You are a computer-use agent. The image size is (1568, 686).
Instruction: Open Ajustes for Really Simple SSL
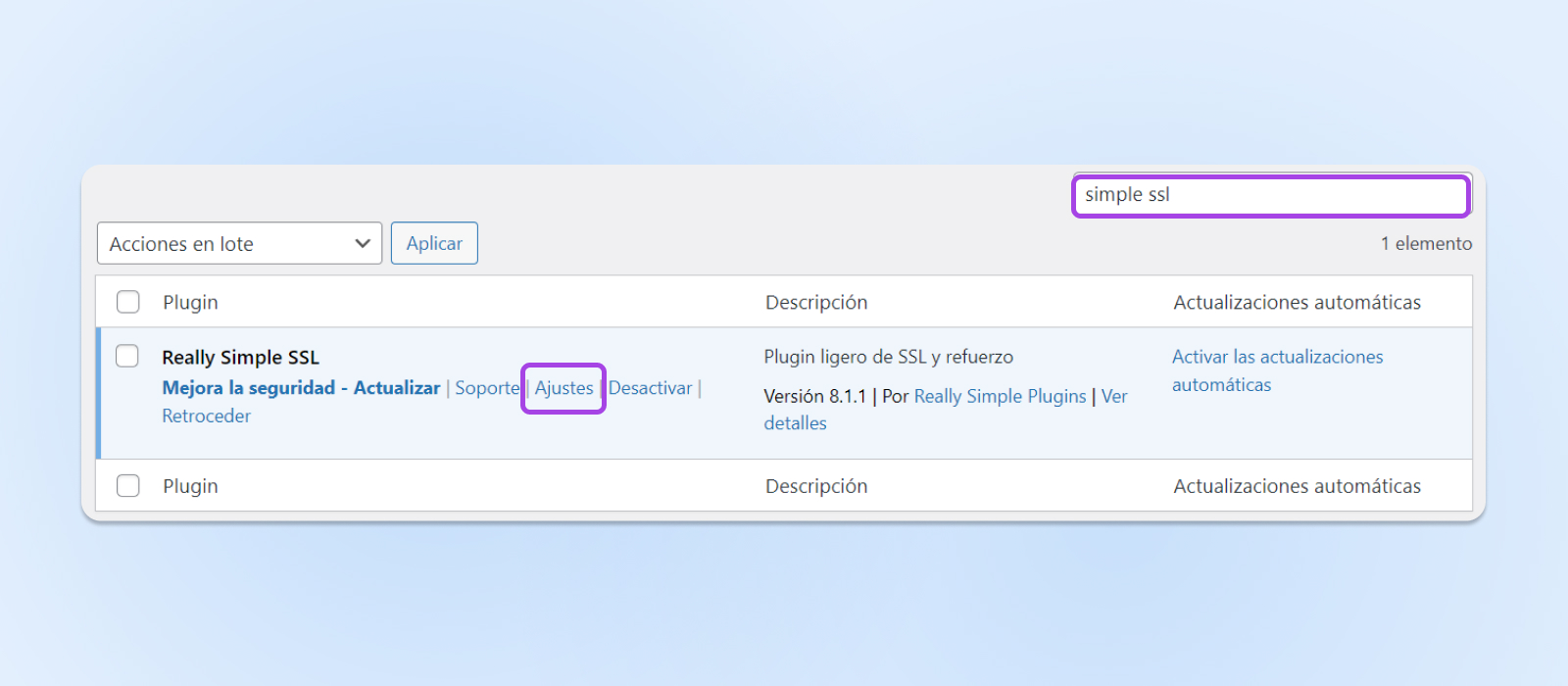click(563, 388)
